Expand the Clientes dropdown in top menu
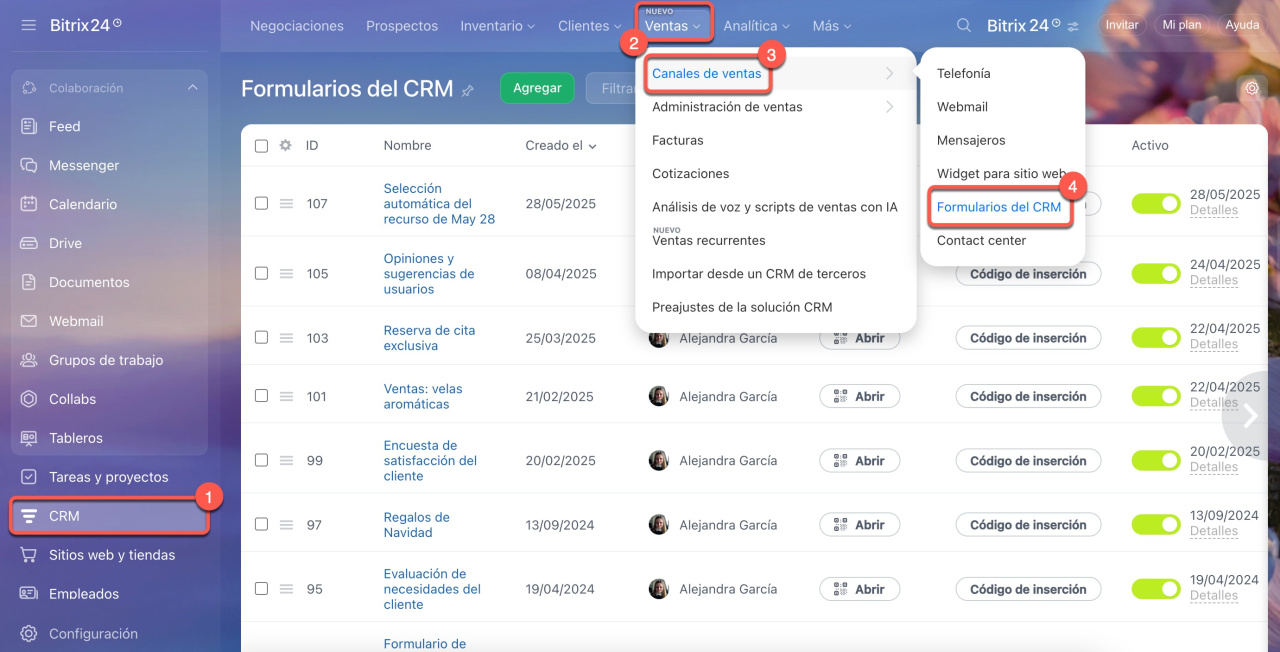 [589, 26]
